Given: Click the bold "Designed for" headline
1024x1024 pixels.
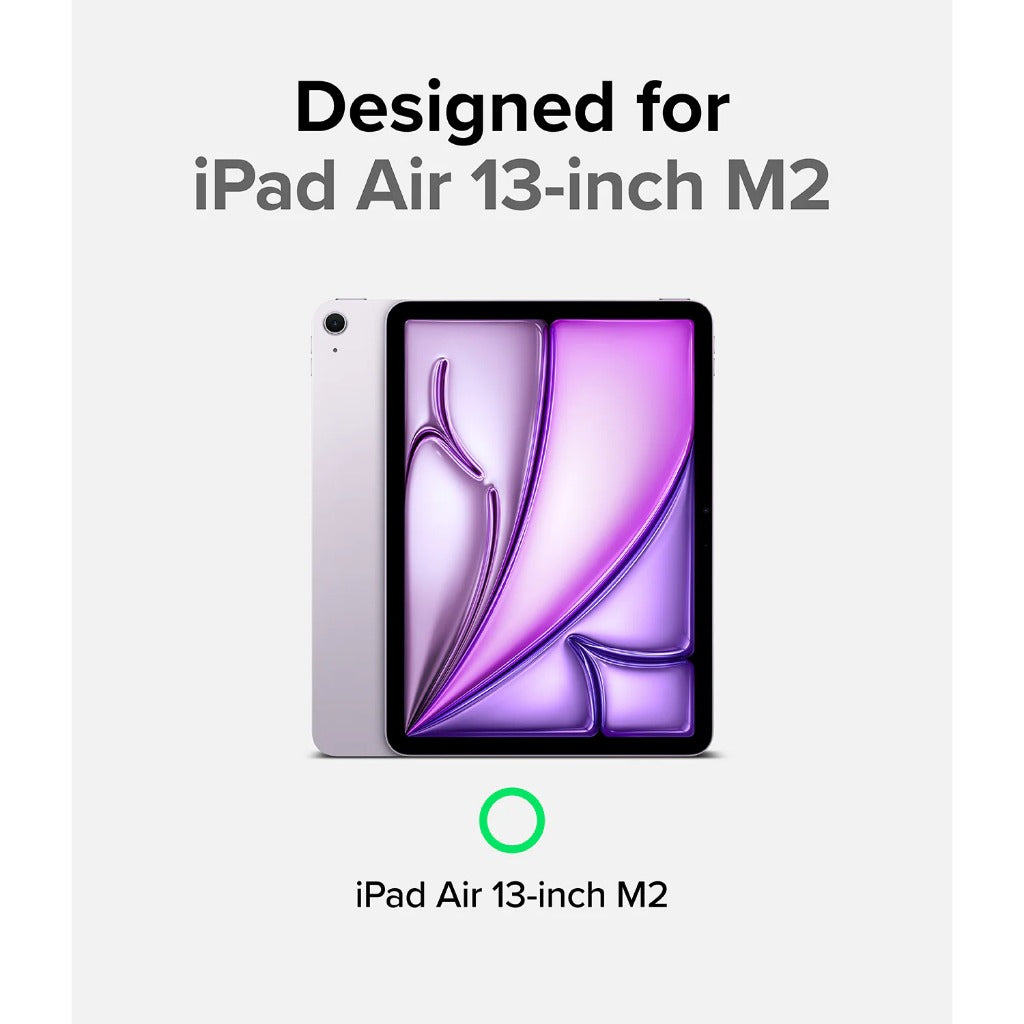Looking at the screenshot, I should click(513, 110).
